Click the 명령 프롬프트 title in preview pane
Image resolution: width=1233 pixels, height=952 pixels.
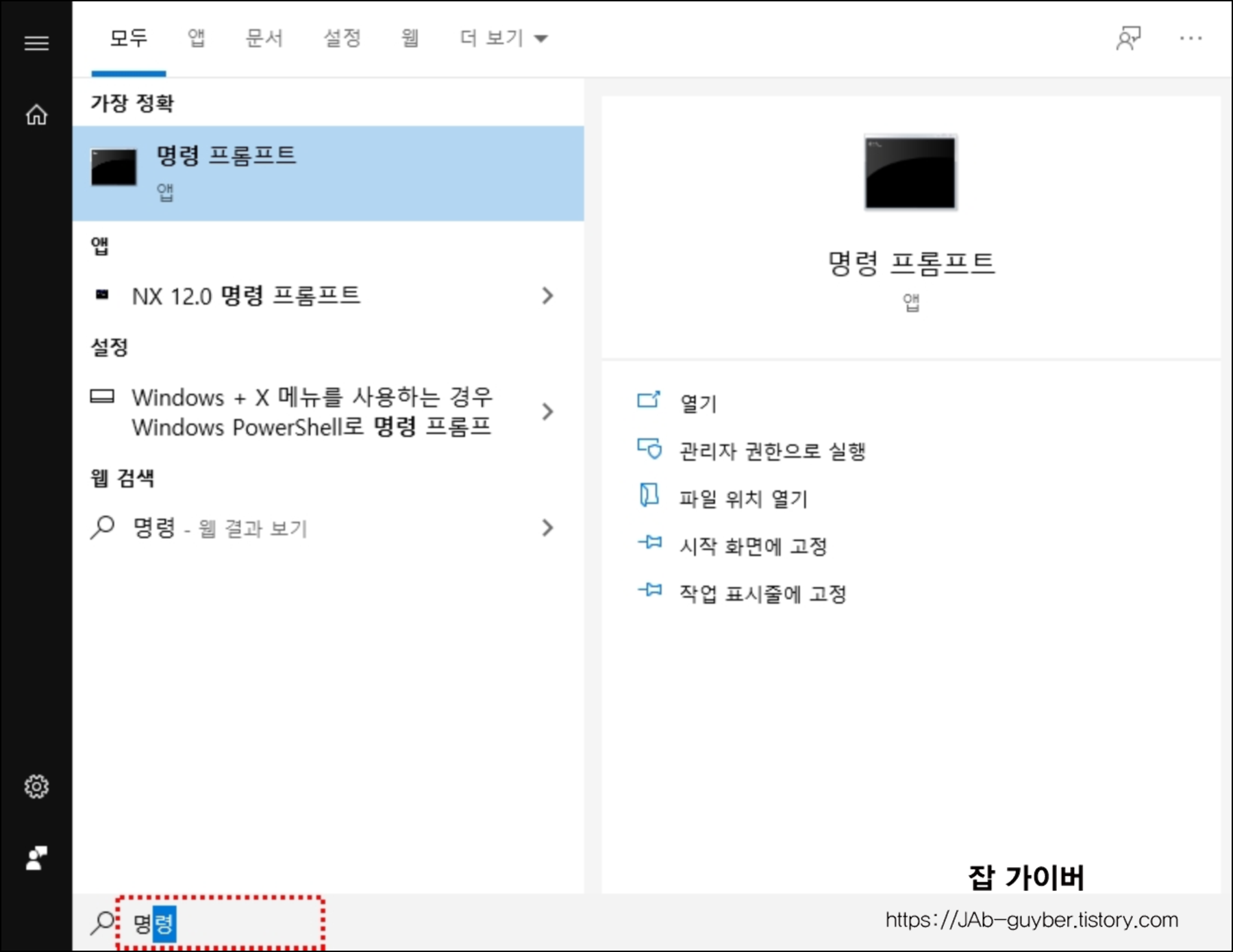pos(911,263)
